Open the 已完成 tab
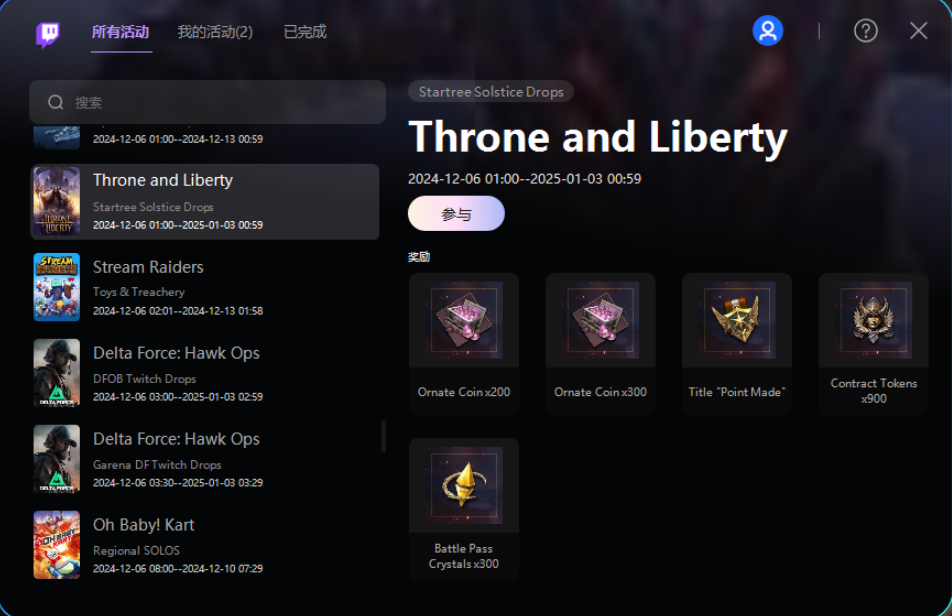This screenshot has width=952, height=616. click(305, 32)
